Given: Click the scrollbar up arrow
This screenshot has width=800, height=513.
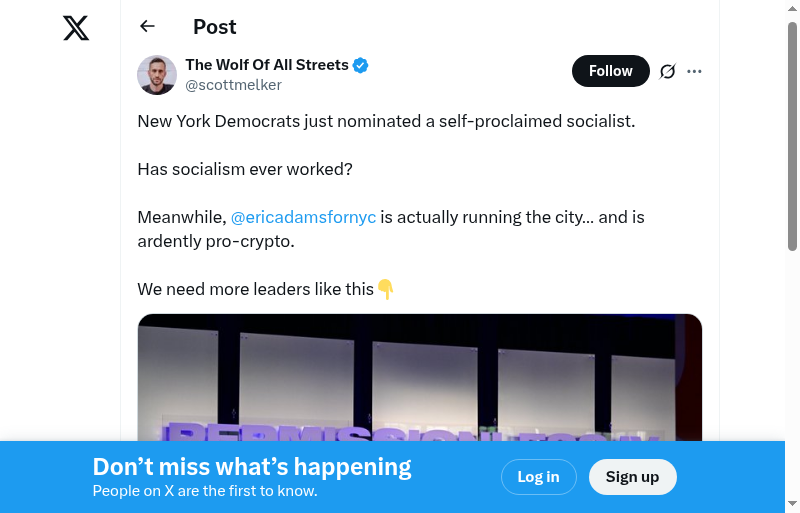Looking at the screenshot, I should pyautogui.click(x=792, y=10).
